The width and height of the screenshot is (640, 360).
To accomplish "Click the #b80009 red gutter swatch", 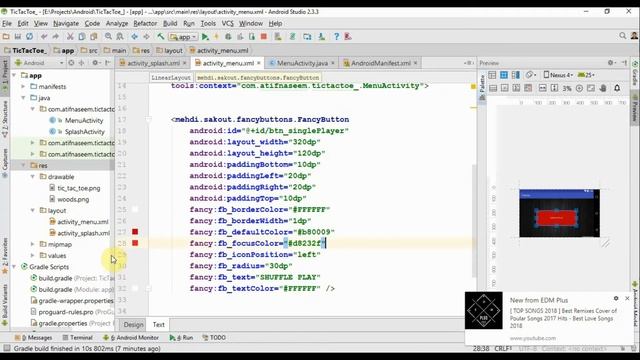I will coord(135,232).
